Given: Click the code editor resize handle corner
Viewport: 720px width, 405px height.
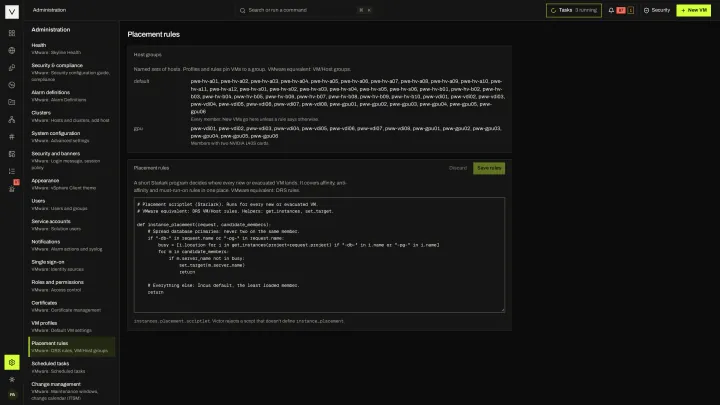Looking at the screenshot, I should click(x=503, y=310).
